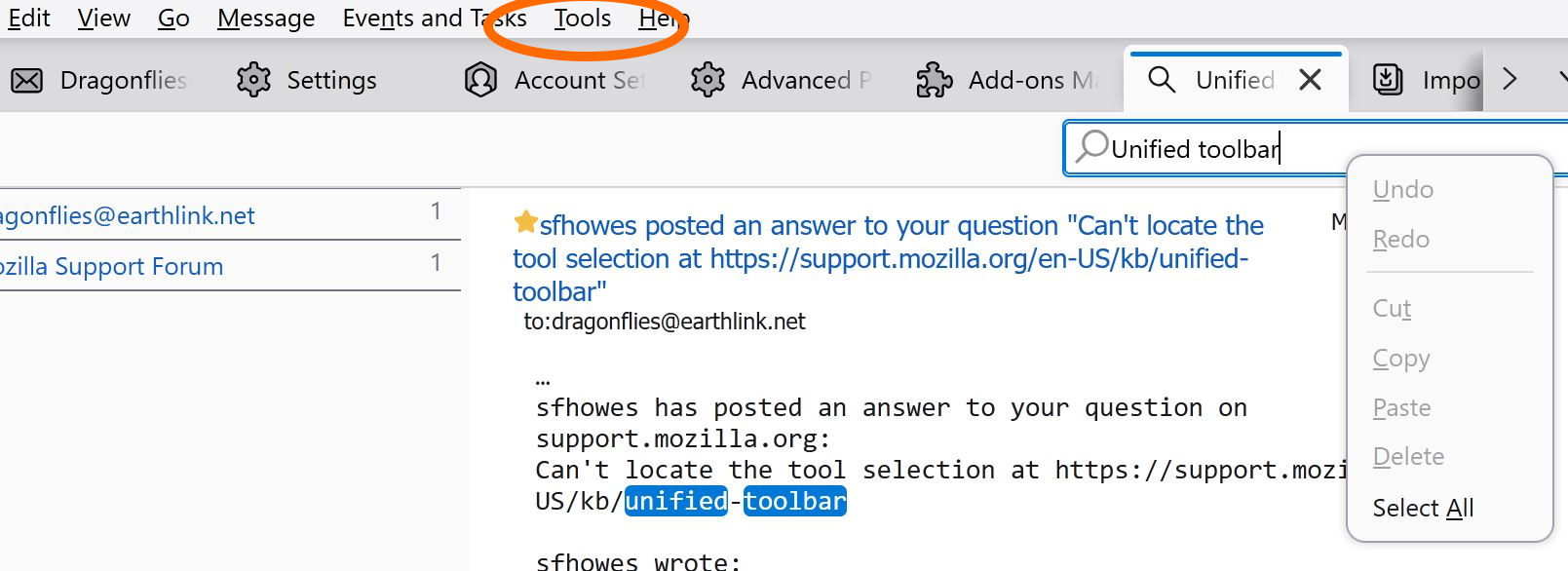The image size is (1568, 571).
Task: Click the Advanced Preferences gear icon
Action: click(x=708, y=80)
